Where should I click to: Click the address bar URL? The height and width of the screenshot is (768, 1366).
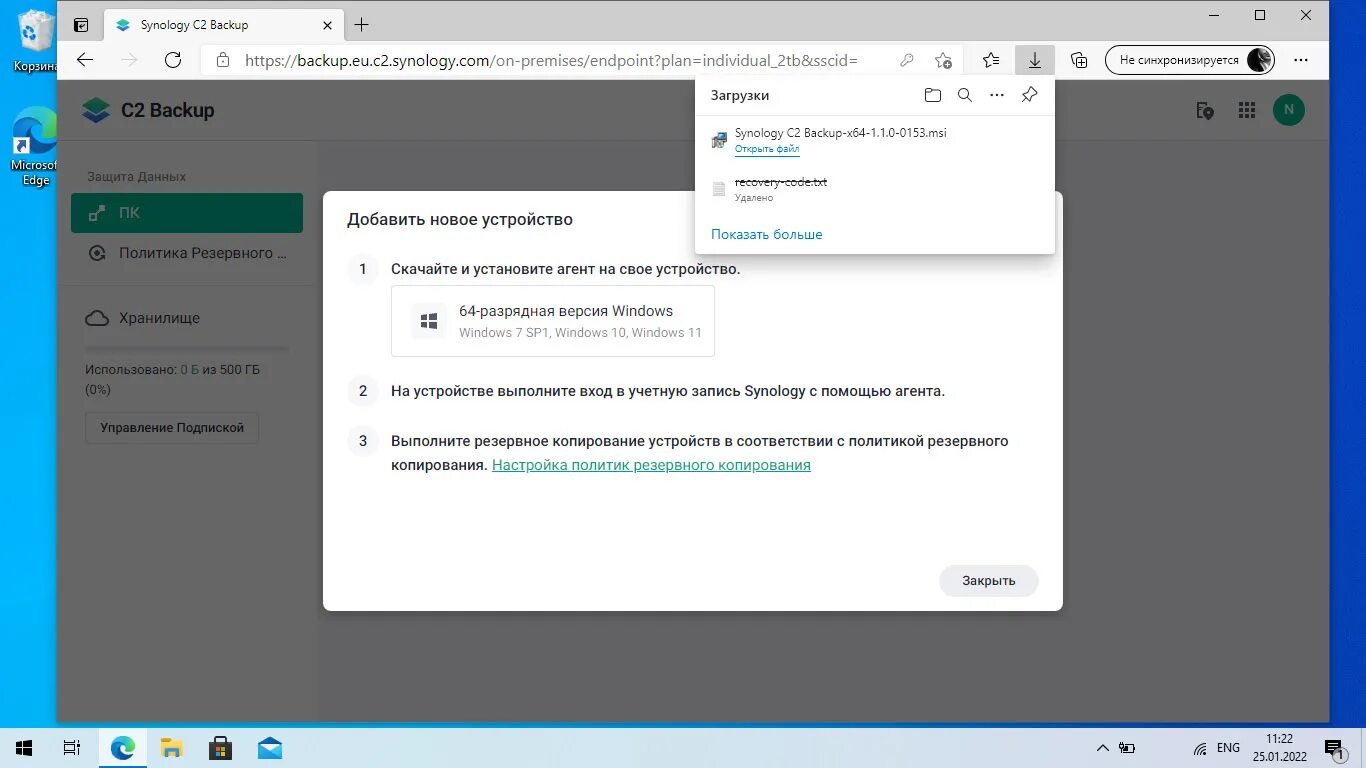pos(551,60)
